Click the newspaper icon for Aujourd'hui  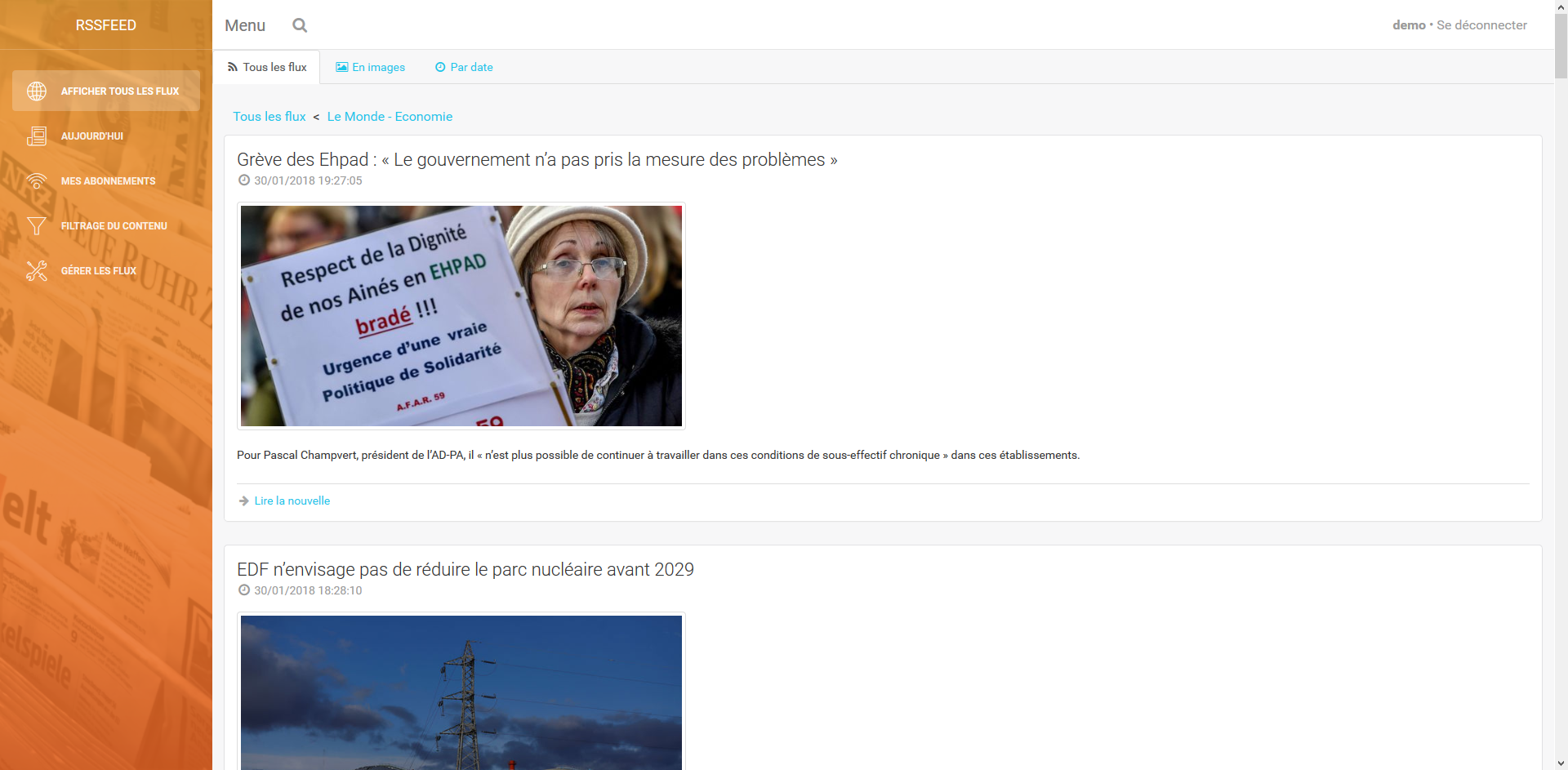[37, 136]
